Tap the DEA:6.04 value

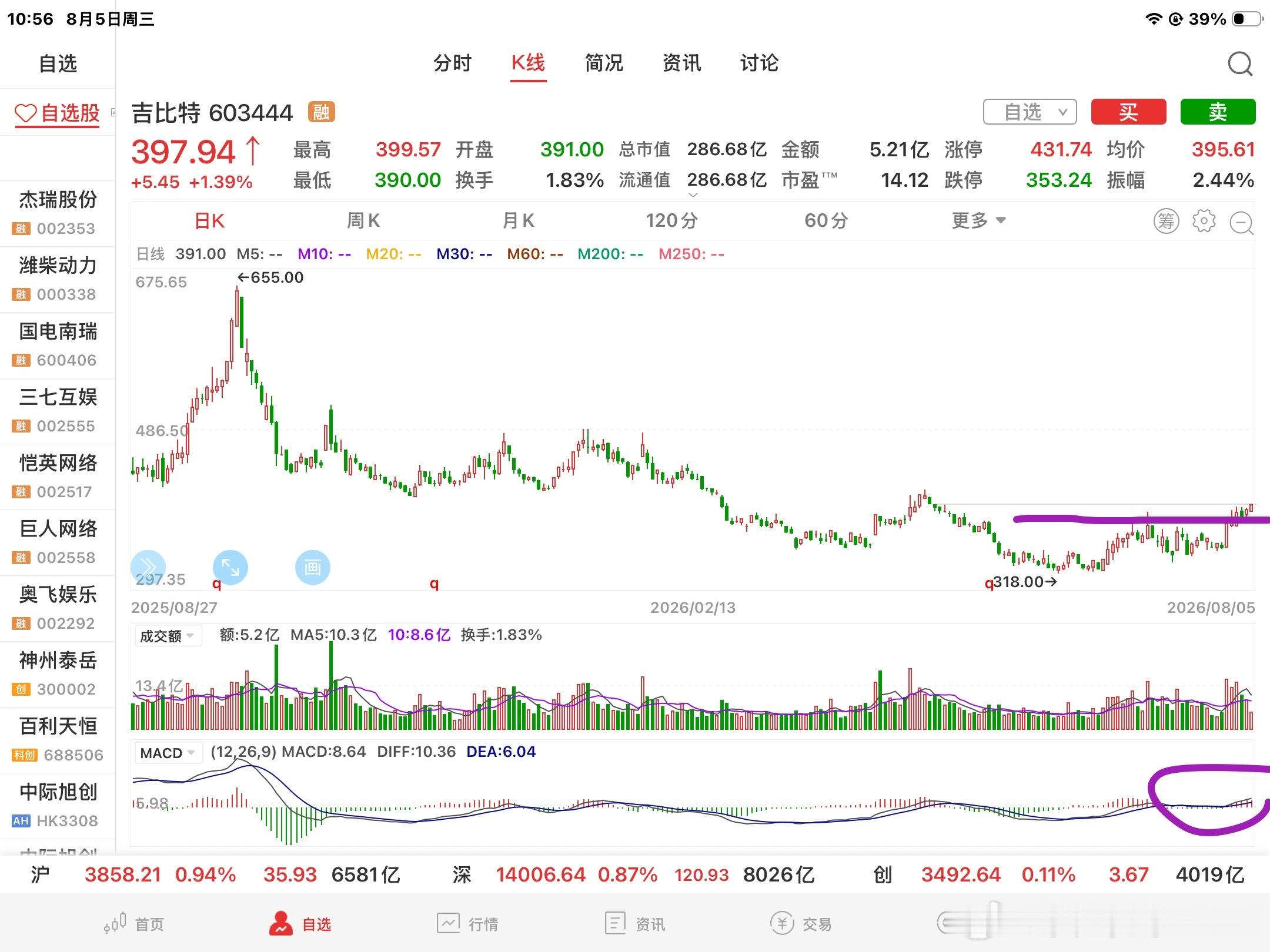[501, 752]
